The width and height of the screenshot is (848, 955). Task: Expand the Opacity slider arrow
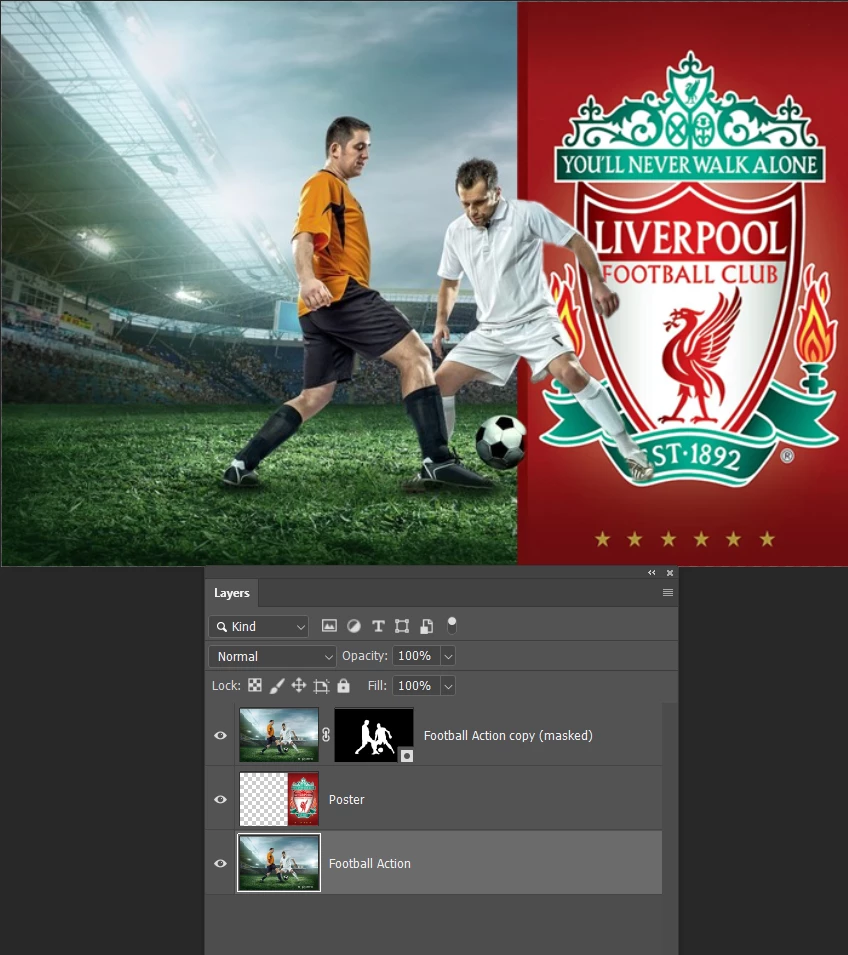coord(448,656)
